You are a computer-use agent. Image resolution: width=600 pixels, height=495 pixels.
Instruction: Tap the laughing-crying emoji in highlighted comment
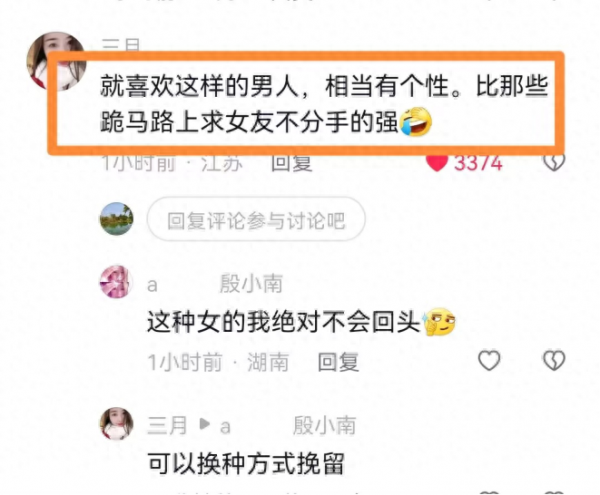[416, 122]
